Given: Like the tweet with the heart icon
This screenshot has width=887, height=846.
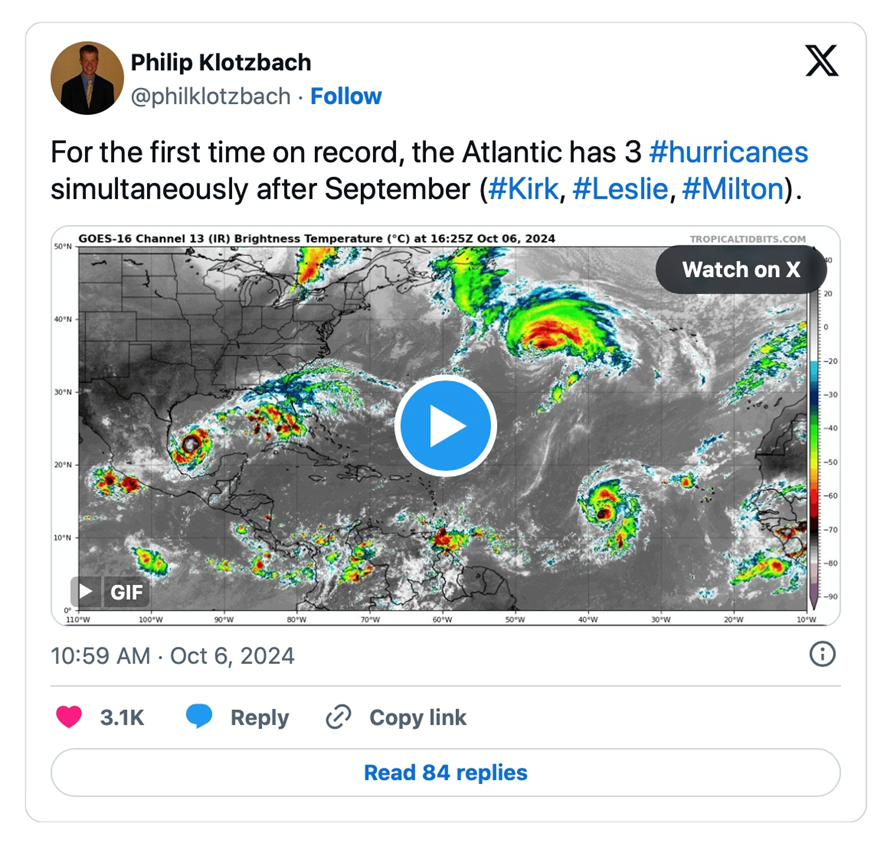Looking at the screenshot, I should 69,717.
